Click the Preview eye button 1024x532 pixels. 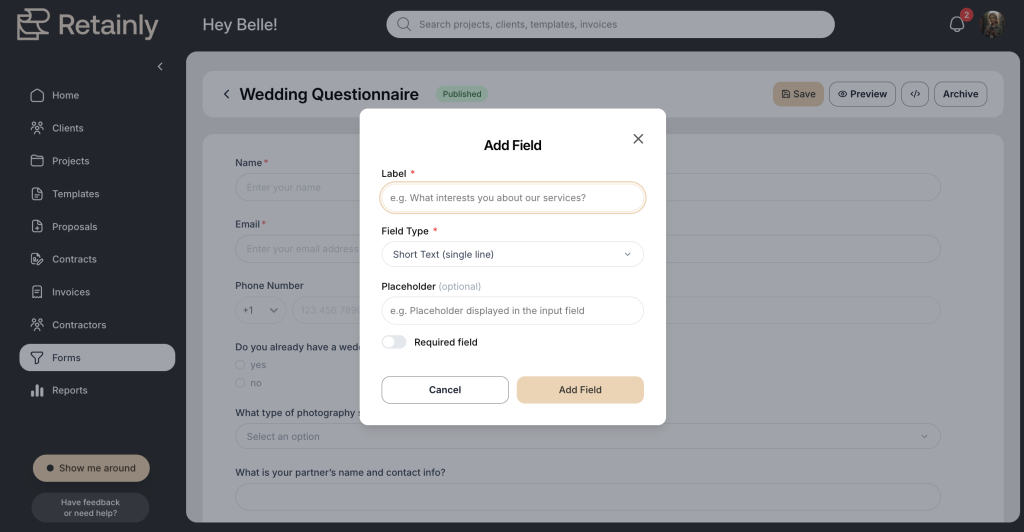pos(862,94)
